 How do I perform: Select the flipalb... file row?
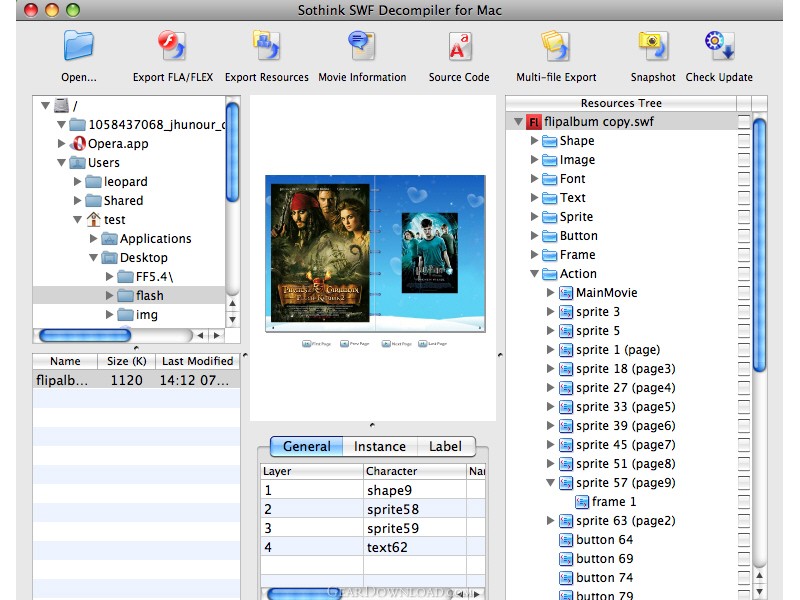pyautogui.click(x=136, y=380)
